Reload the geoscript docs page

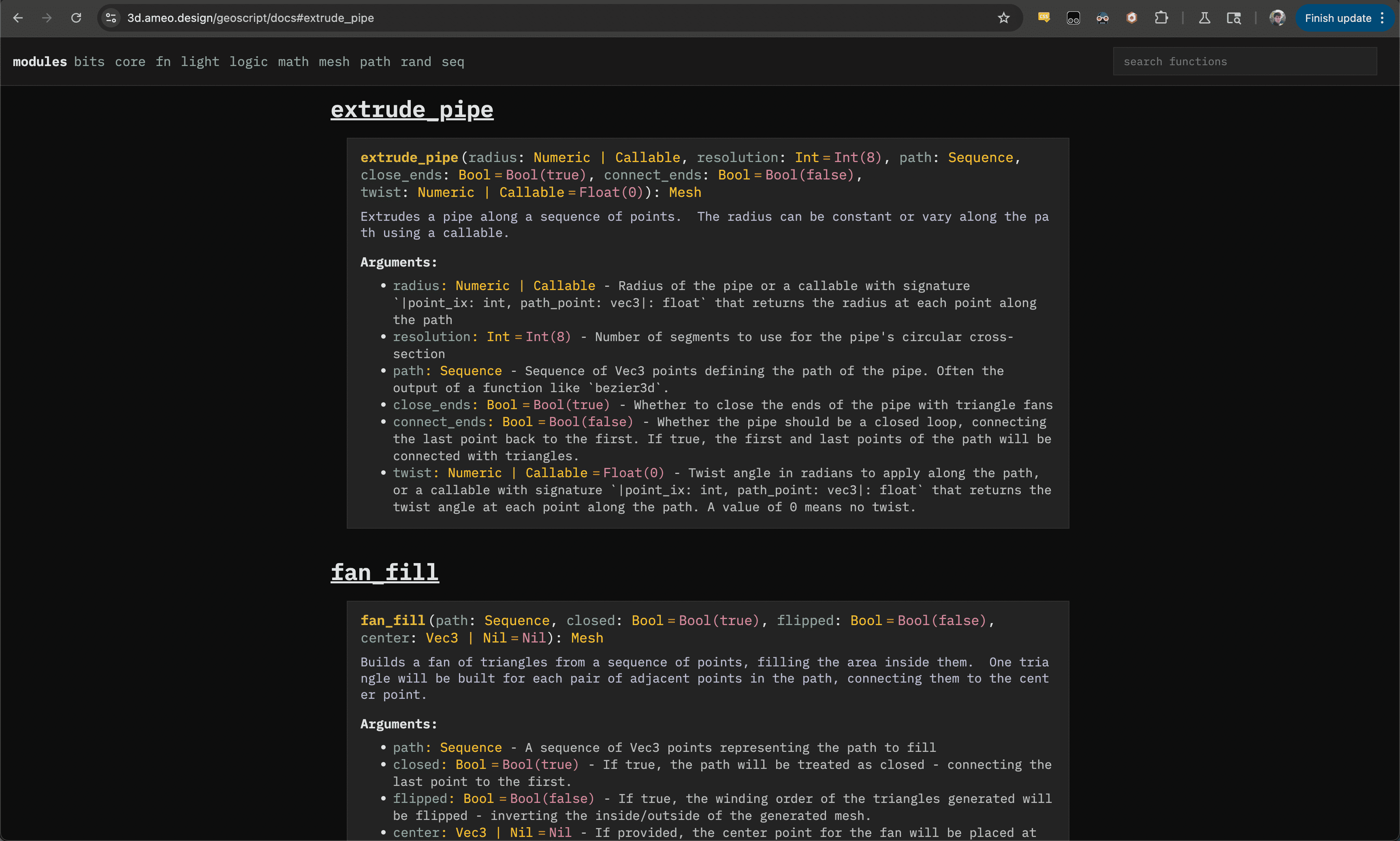click(x=76, y=18)
